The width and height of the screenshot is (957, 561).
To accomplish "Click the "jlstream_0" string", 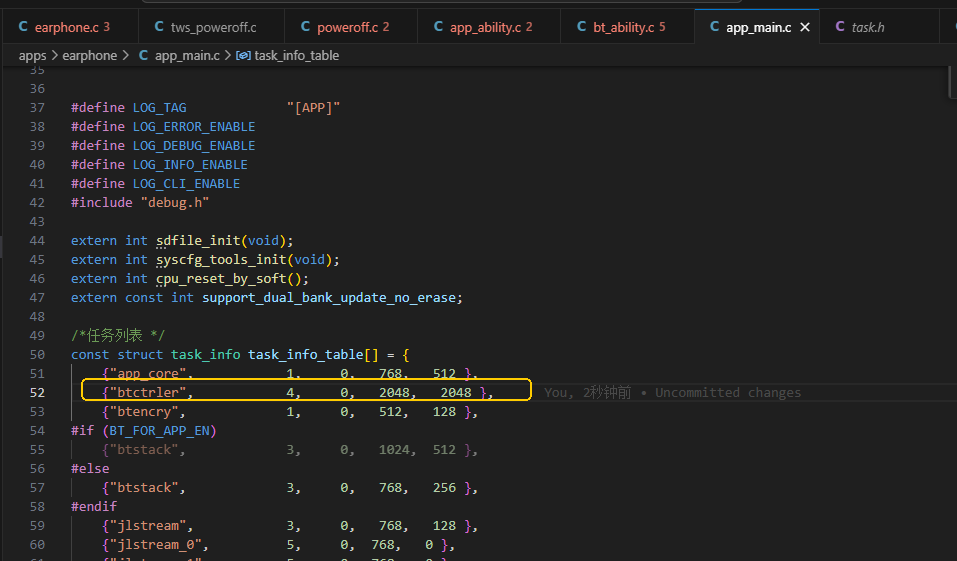I will [156, 544].
